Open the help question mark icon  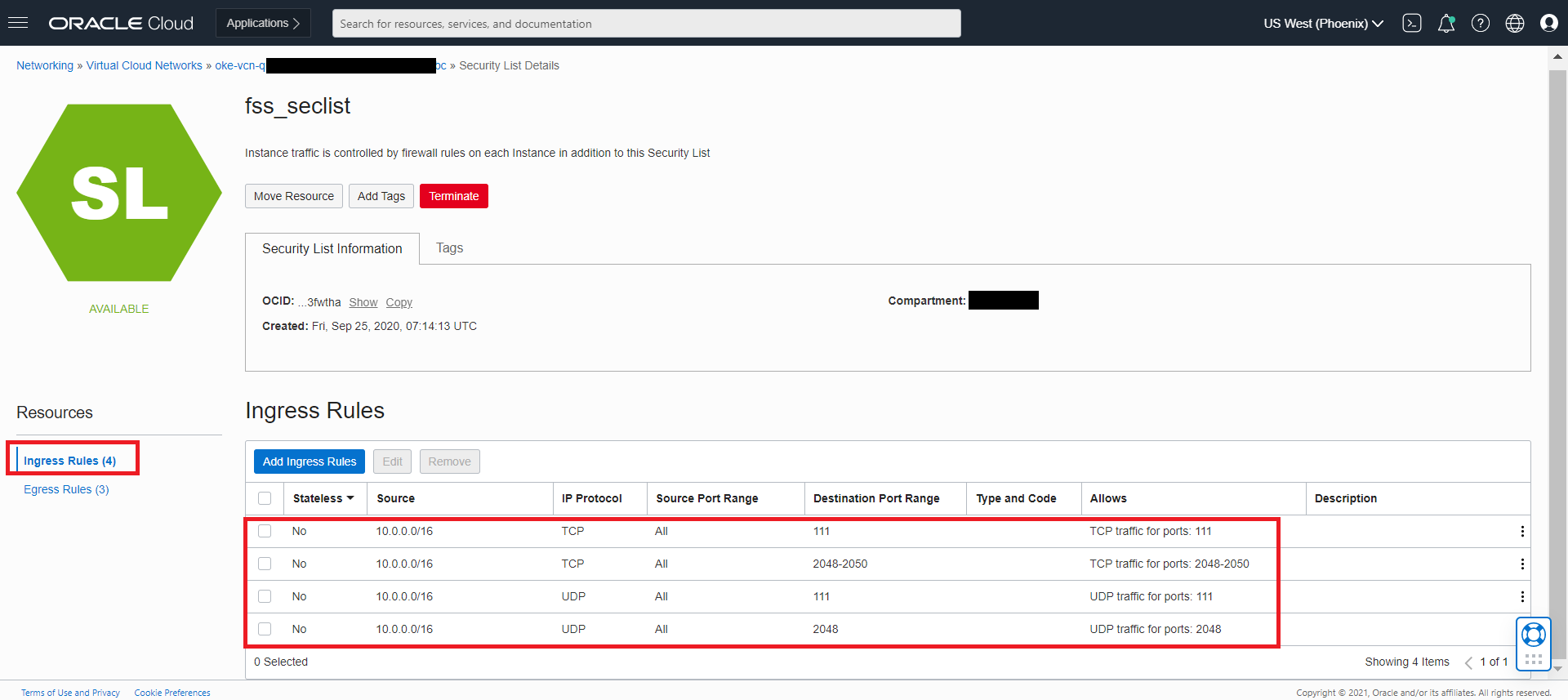(1481, 23)
